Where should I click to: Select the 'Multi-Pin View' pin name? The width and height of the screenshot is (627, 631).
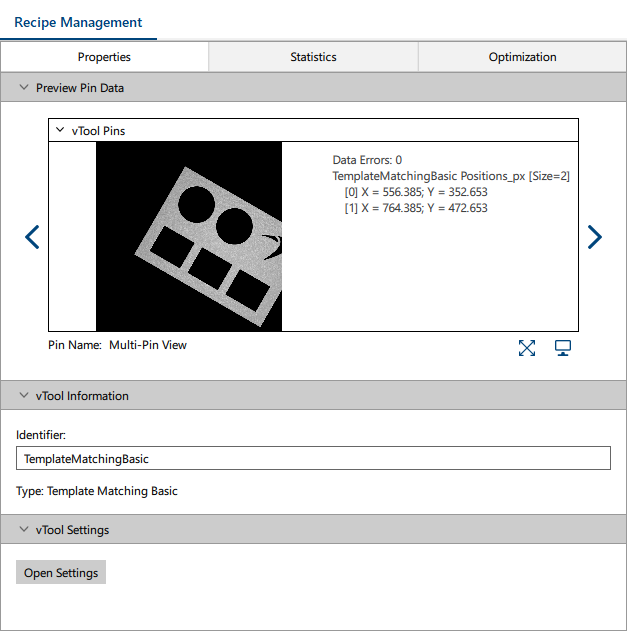[x=148, y=345]
